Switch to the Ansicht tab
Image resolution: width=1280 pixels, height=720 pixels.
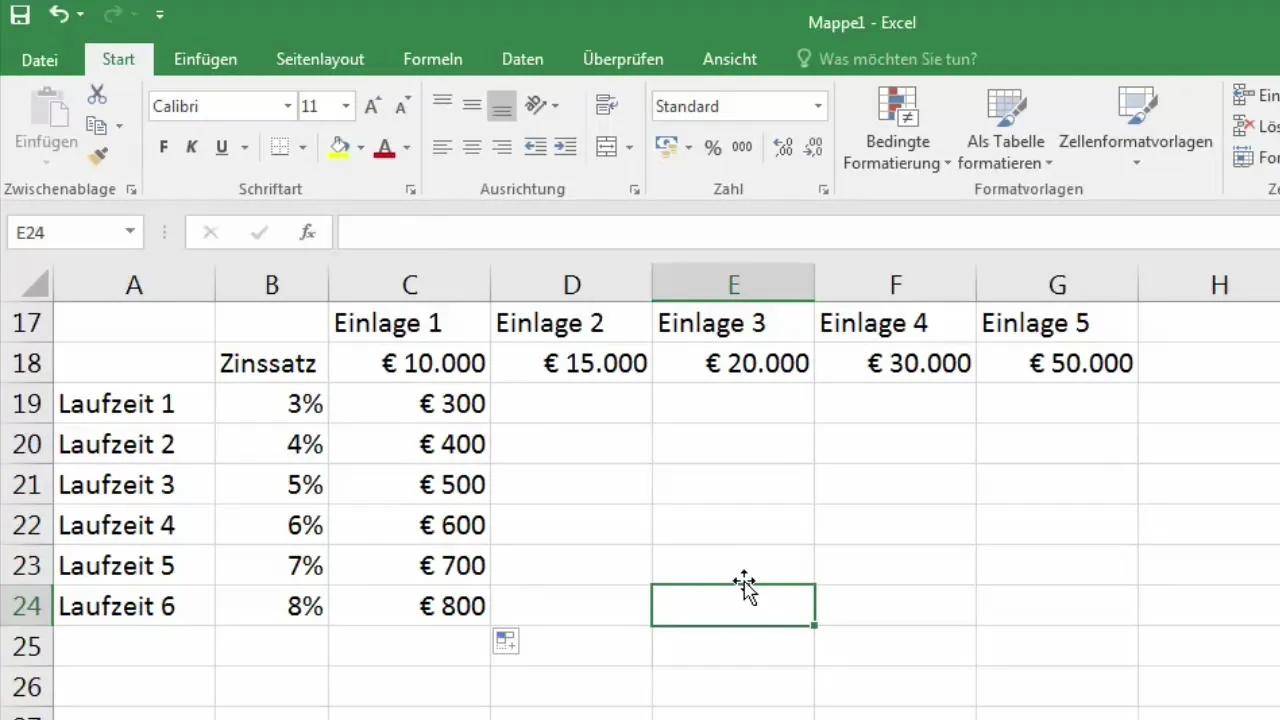click(730, 60)
